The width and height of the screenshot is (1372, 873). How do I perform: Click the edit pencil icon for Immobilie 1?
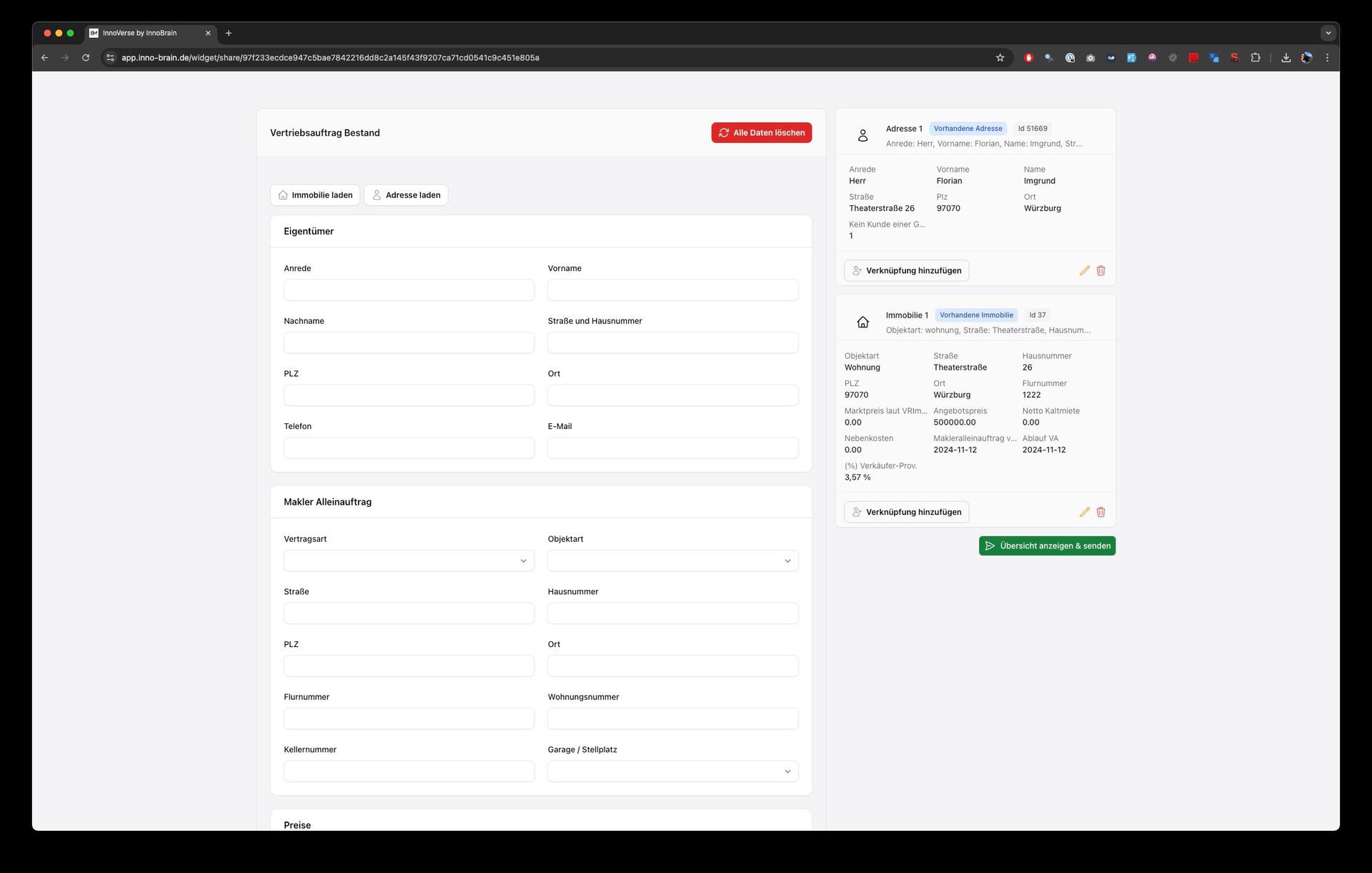tap(1083, 511)
